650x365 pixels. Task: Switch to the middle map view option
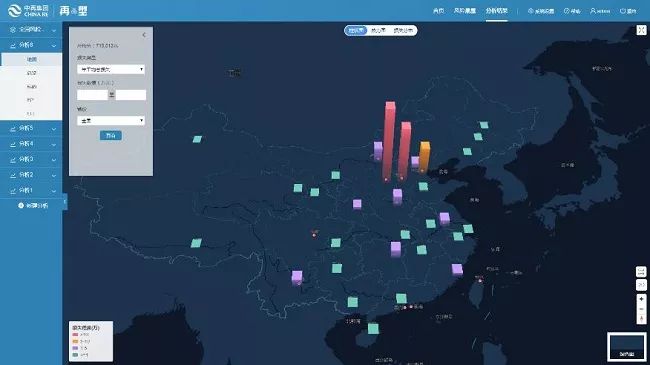[378, 30]
